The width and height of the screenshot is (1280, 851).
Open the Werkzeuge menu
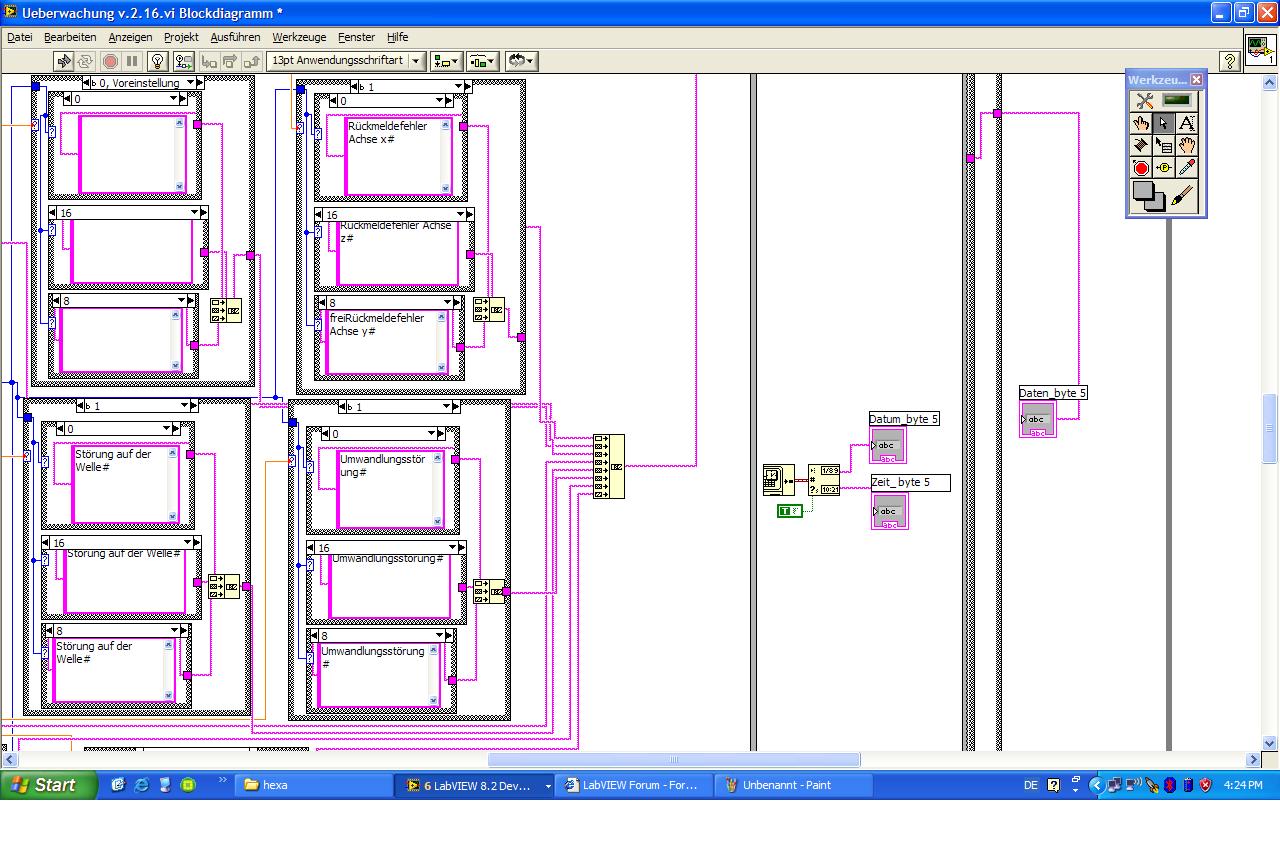click(299, 37)
